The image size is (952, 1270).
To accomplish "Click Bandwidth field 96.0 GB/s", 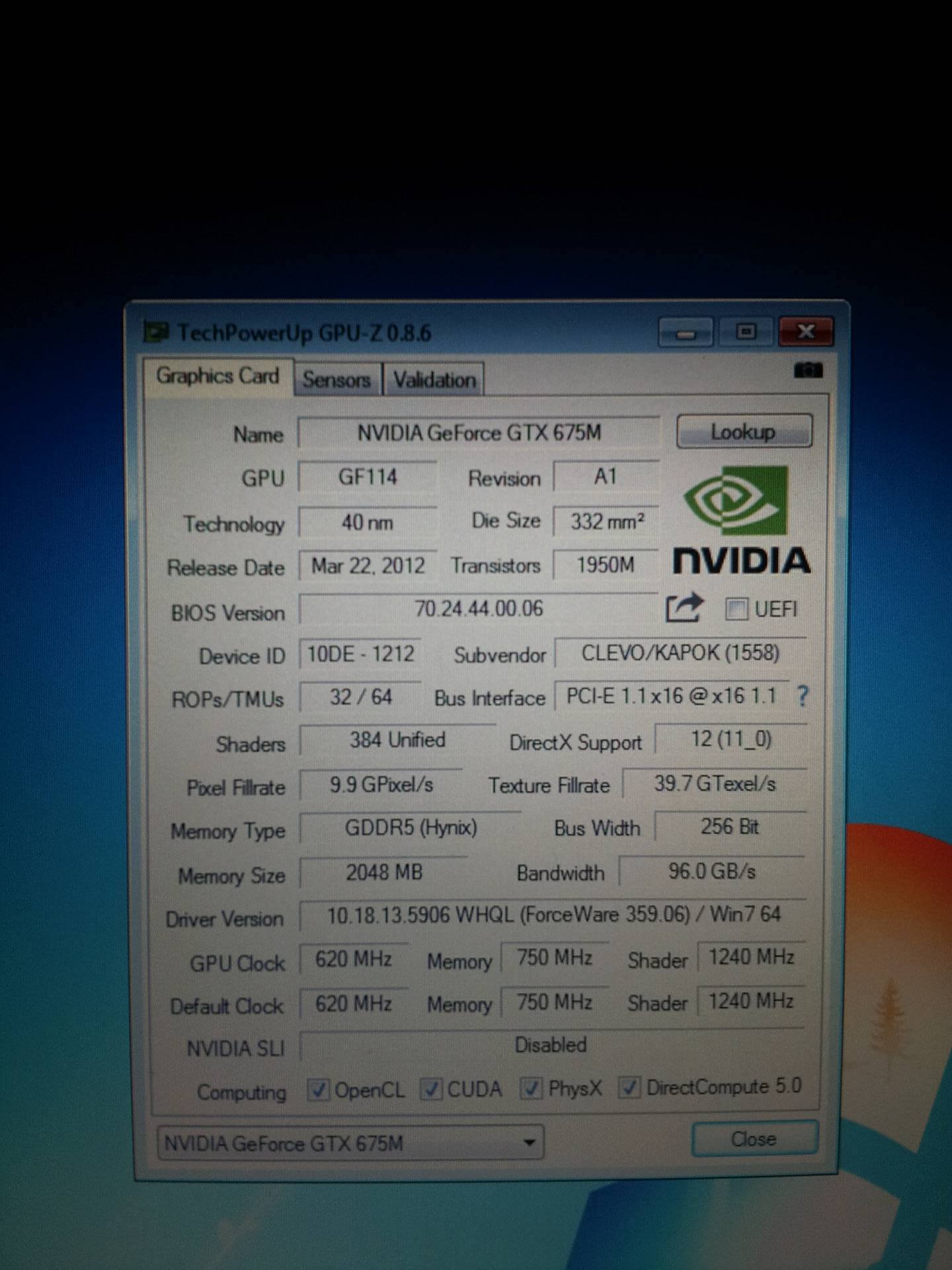I will click(x=712, y=871).
